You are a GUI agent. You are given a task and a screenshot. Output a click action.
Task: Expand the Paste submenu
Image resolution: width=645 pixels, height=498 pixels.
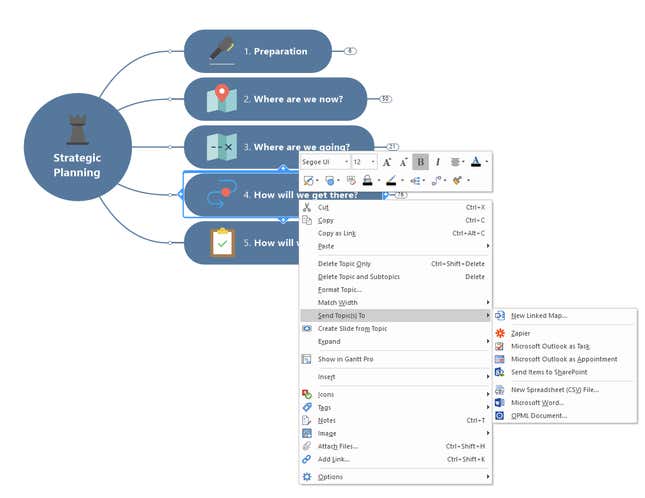point(396,246)
